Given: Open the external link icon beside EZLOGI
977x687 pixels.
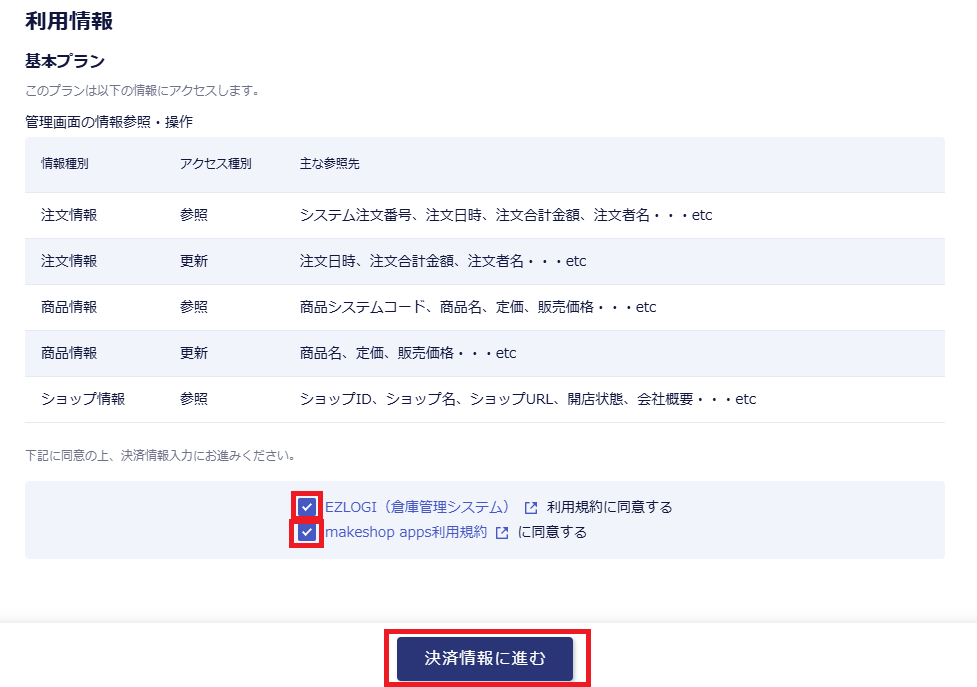Looking at the screenshot, I should (531, 508).
